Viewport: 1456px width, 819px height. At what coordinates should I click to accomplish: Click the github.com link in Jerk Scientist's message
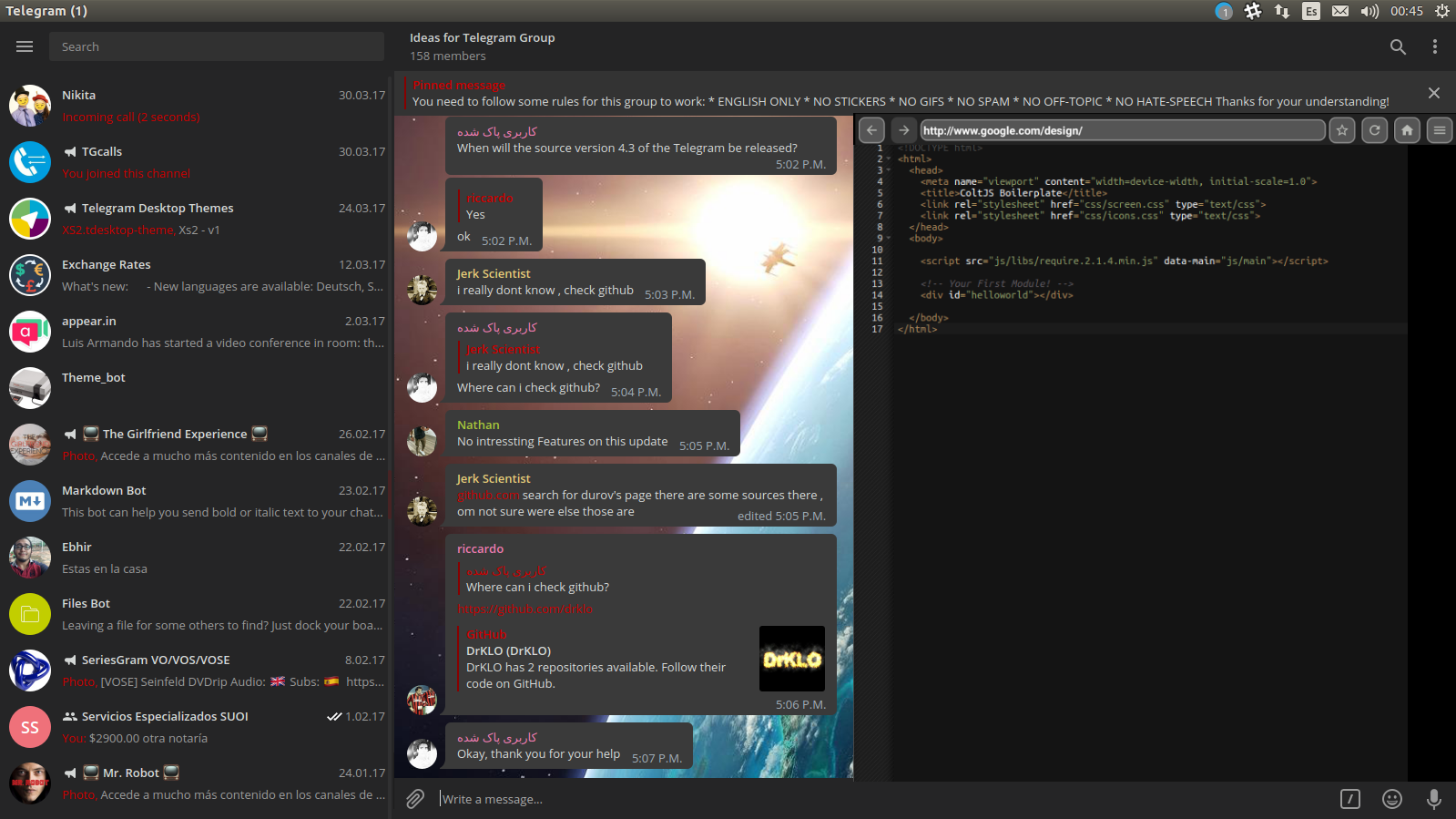click(488, 496)
